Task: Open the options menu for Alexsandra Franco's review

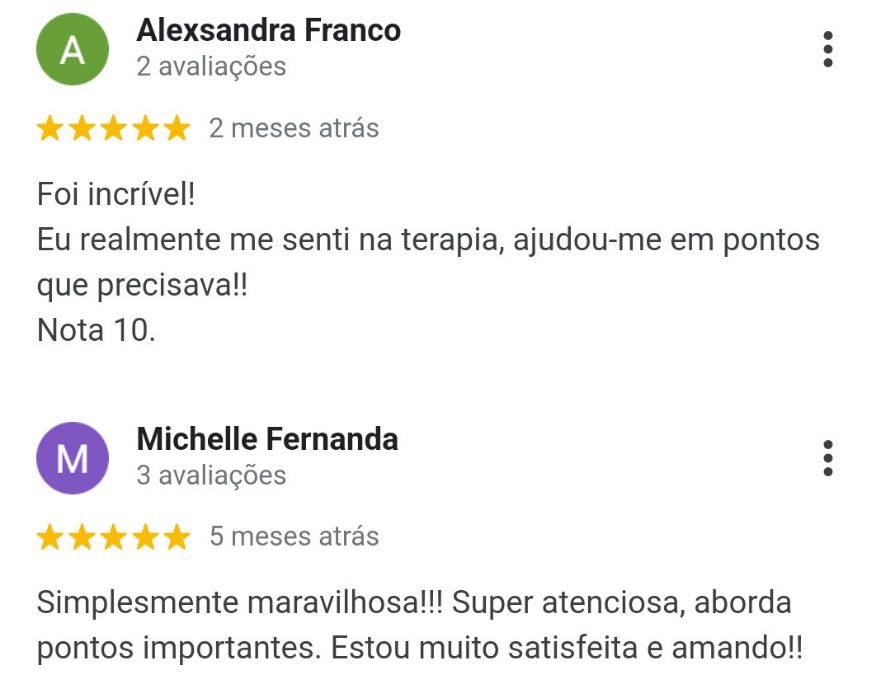Action: coord(828,49)
